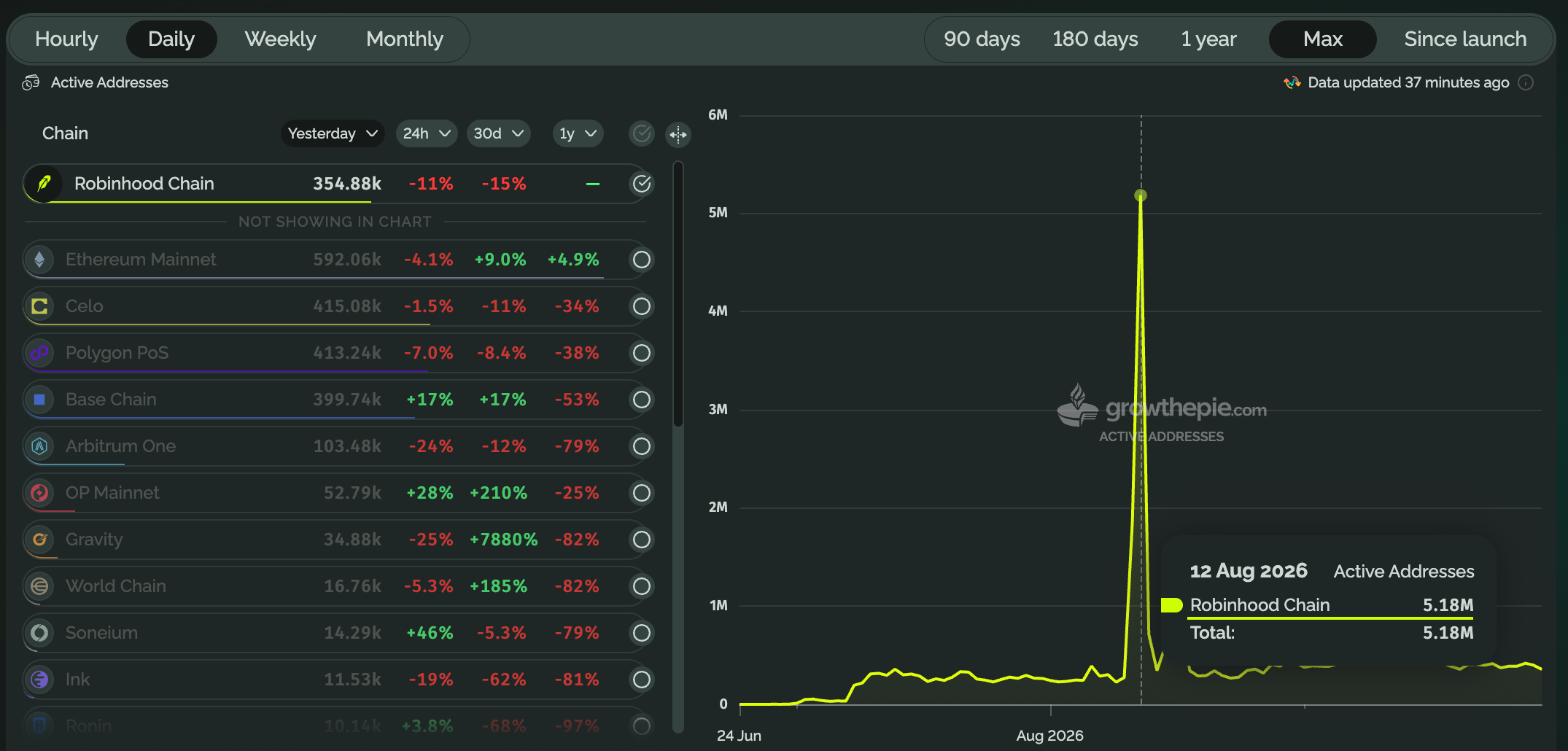Open the 24h column dropdown
The width and height of the screenshot is (1568, 751).
pyautogui.click(x=427, y=133)
